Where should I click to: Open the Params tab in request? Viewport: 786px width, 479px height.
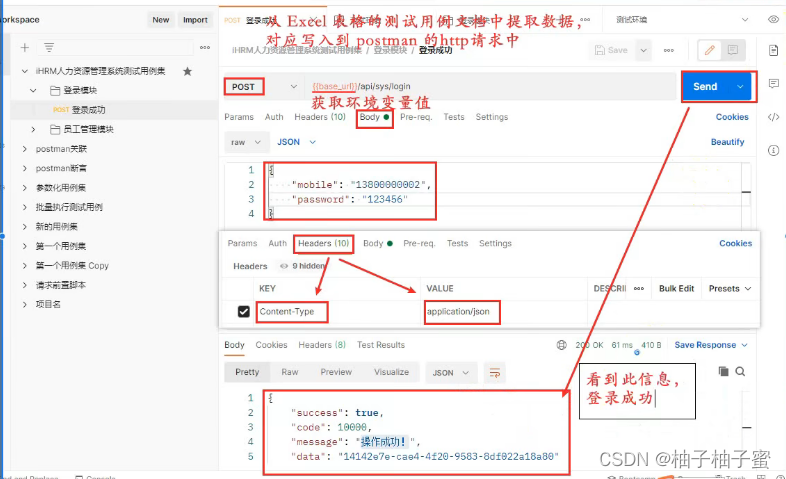click(x=239, y=117)
